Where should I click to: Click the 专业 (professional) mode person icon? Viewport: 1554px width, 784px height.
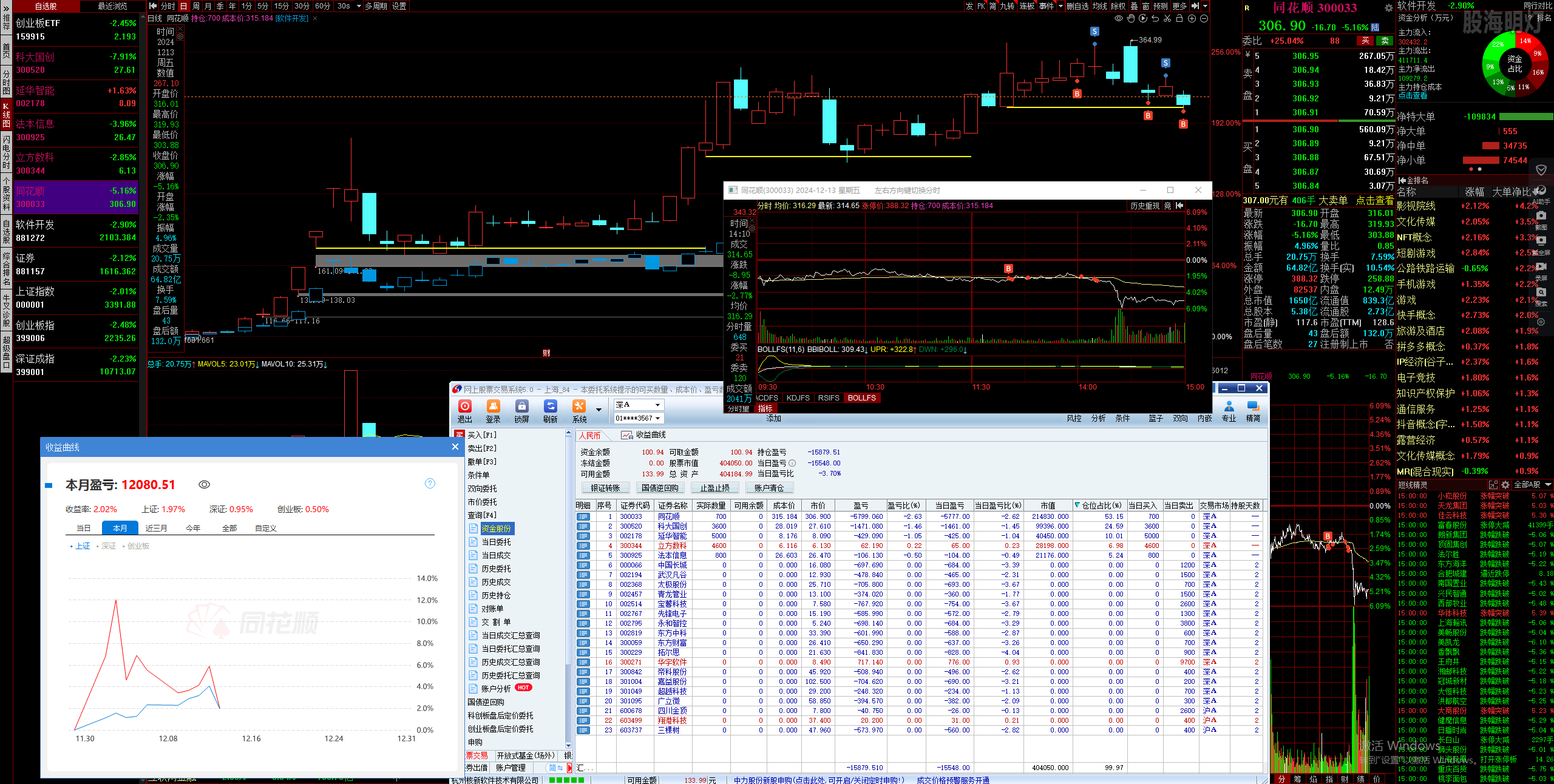click(x=1229, y=406)
